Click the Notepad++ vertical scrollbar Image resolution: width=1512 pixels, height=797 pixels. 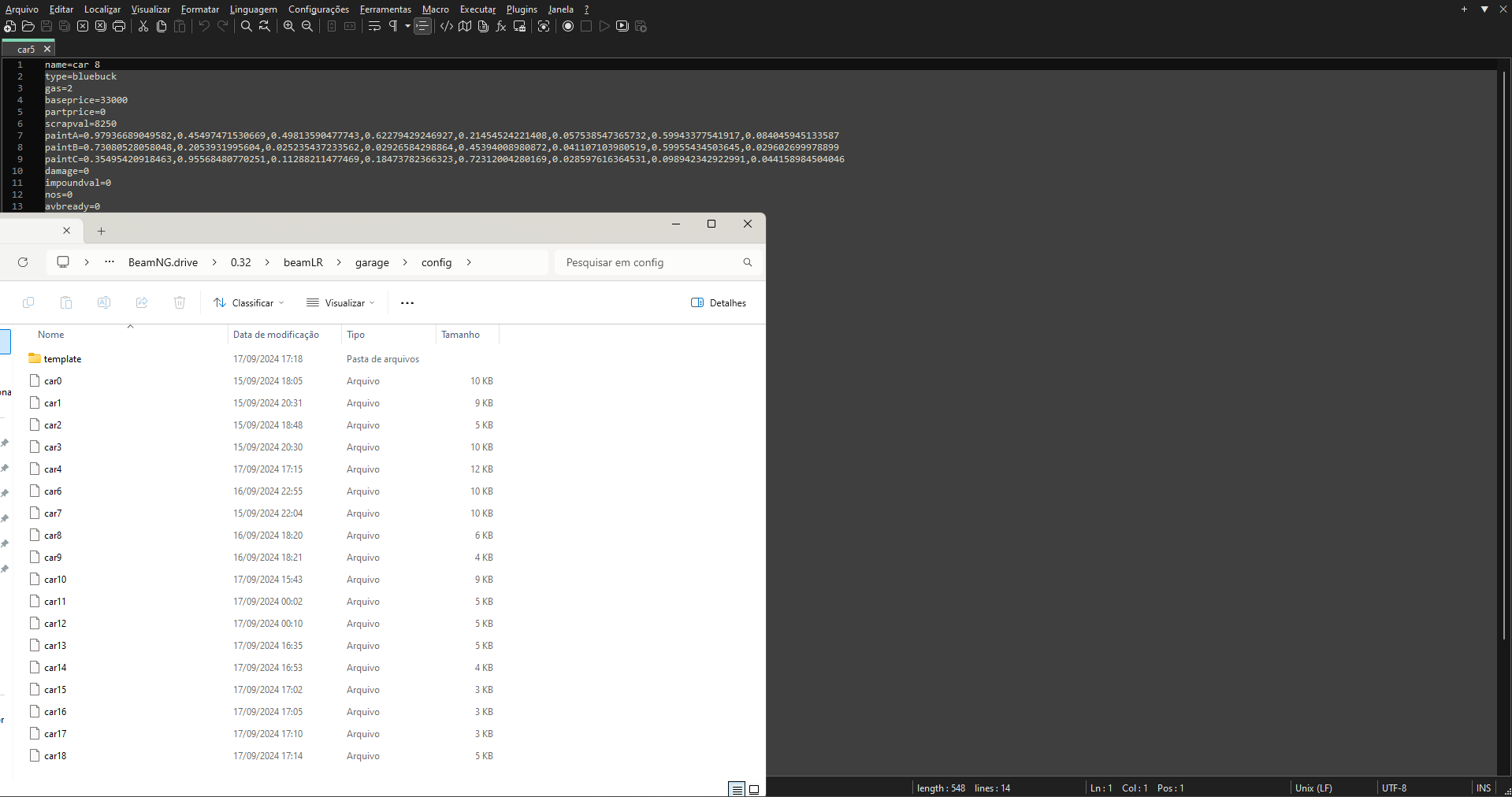(x=1504, y=354)
